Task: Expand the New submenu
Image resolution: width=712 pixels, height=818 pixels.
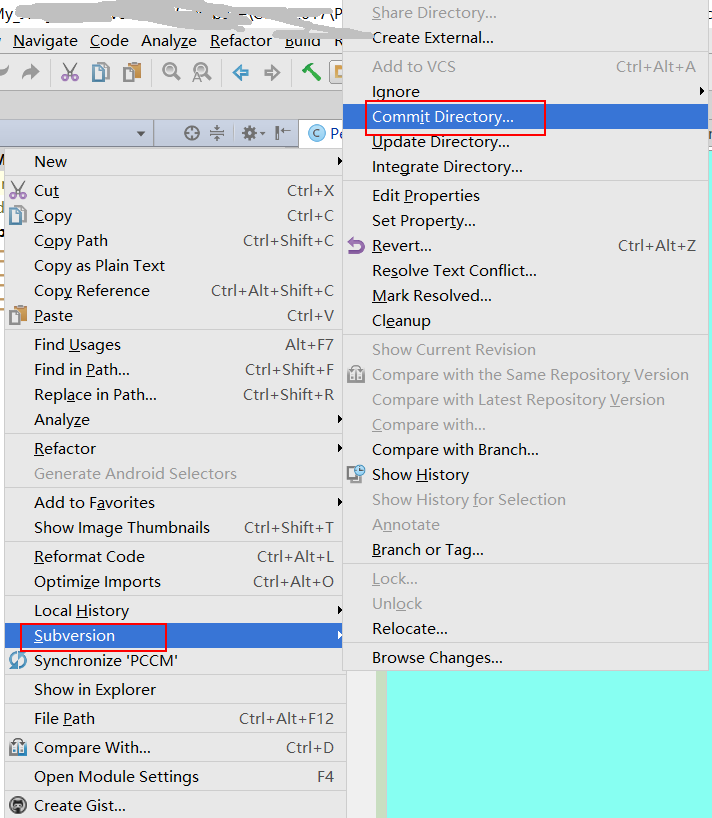Action: [174, 162]
